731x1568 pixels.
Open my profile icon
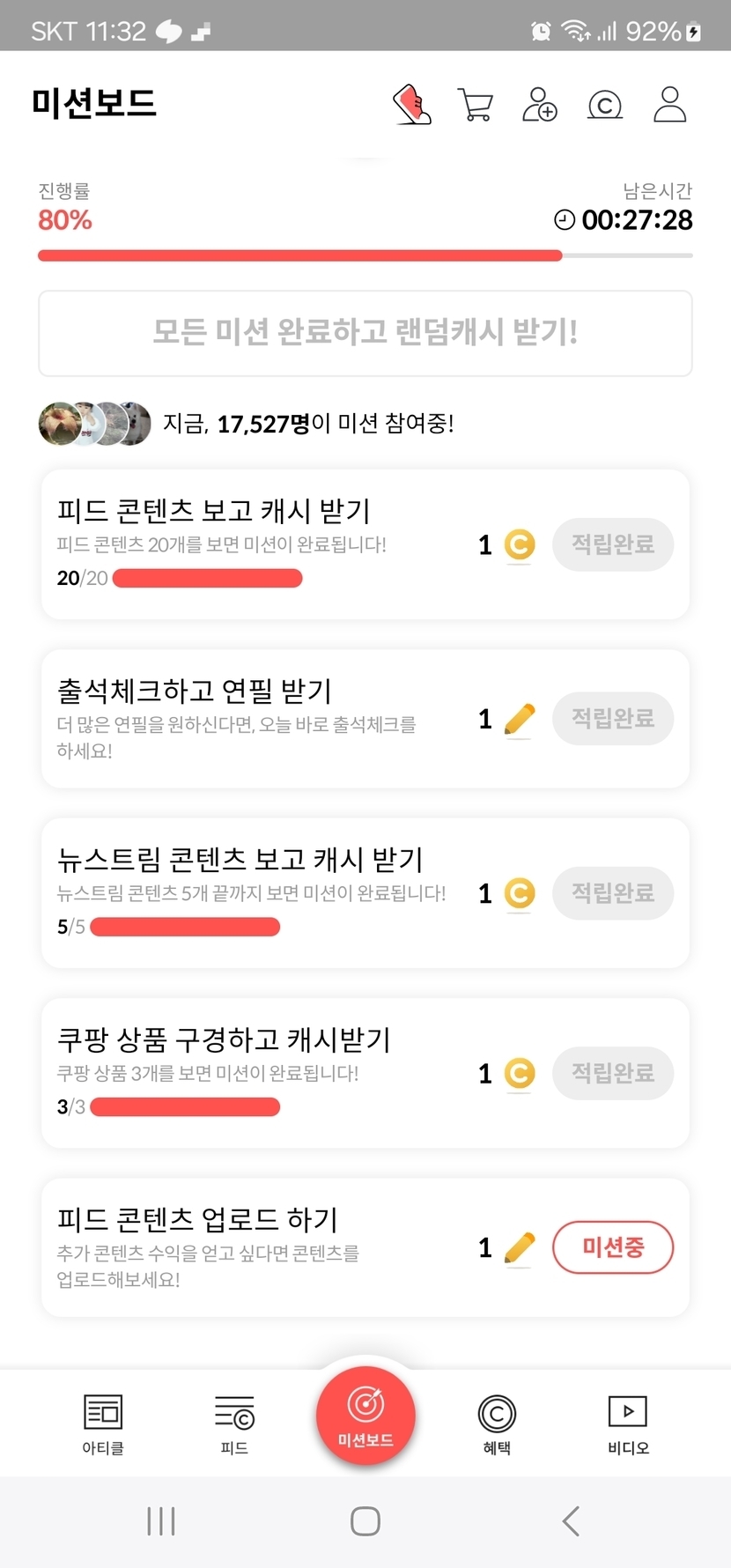(x=669, y=105)
